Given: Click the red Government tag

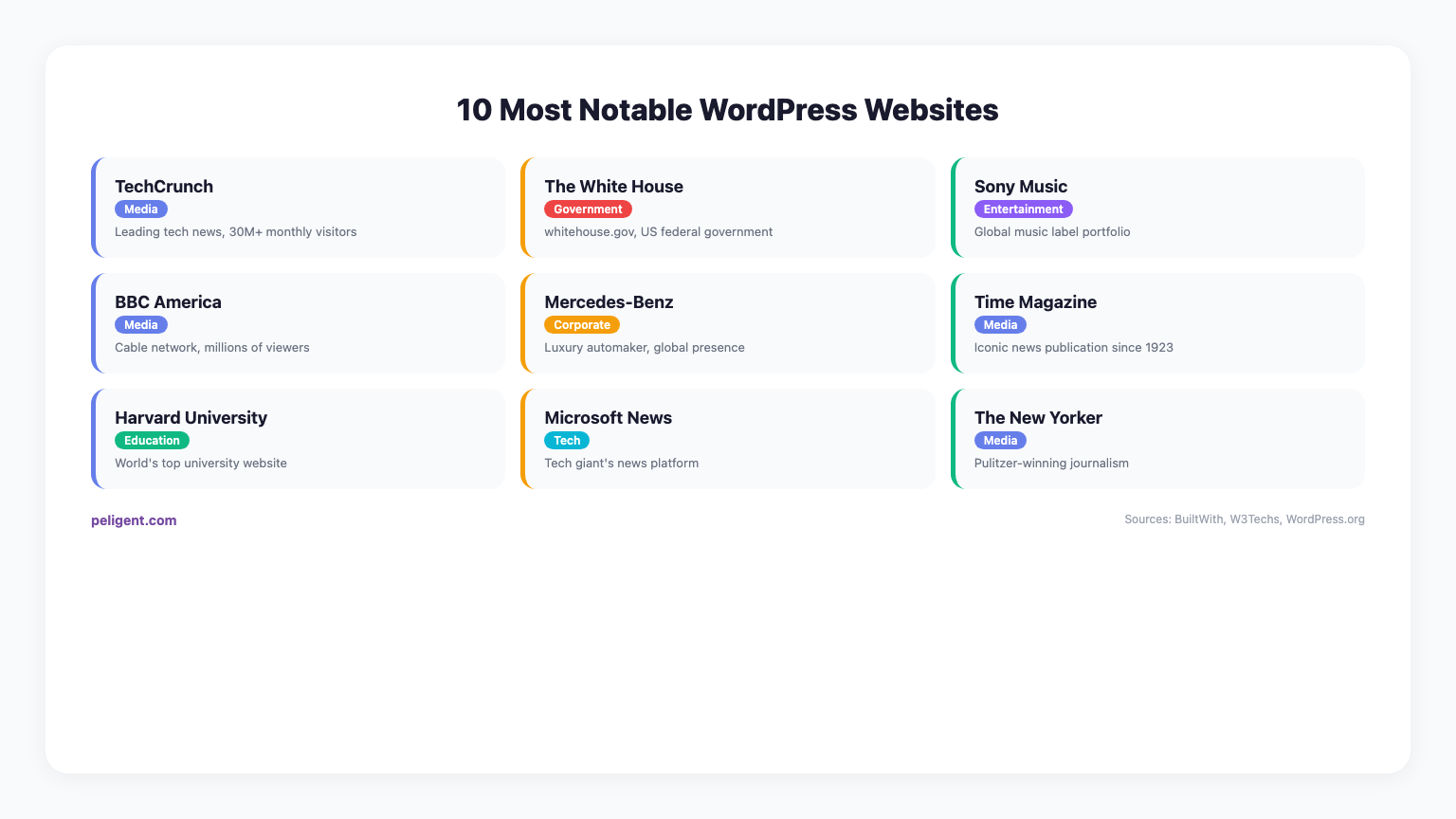Looking at the screenshot, I should coord(588,209).
